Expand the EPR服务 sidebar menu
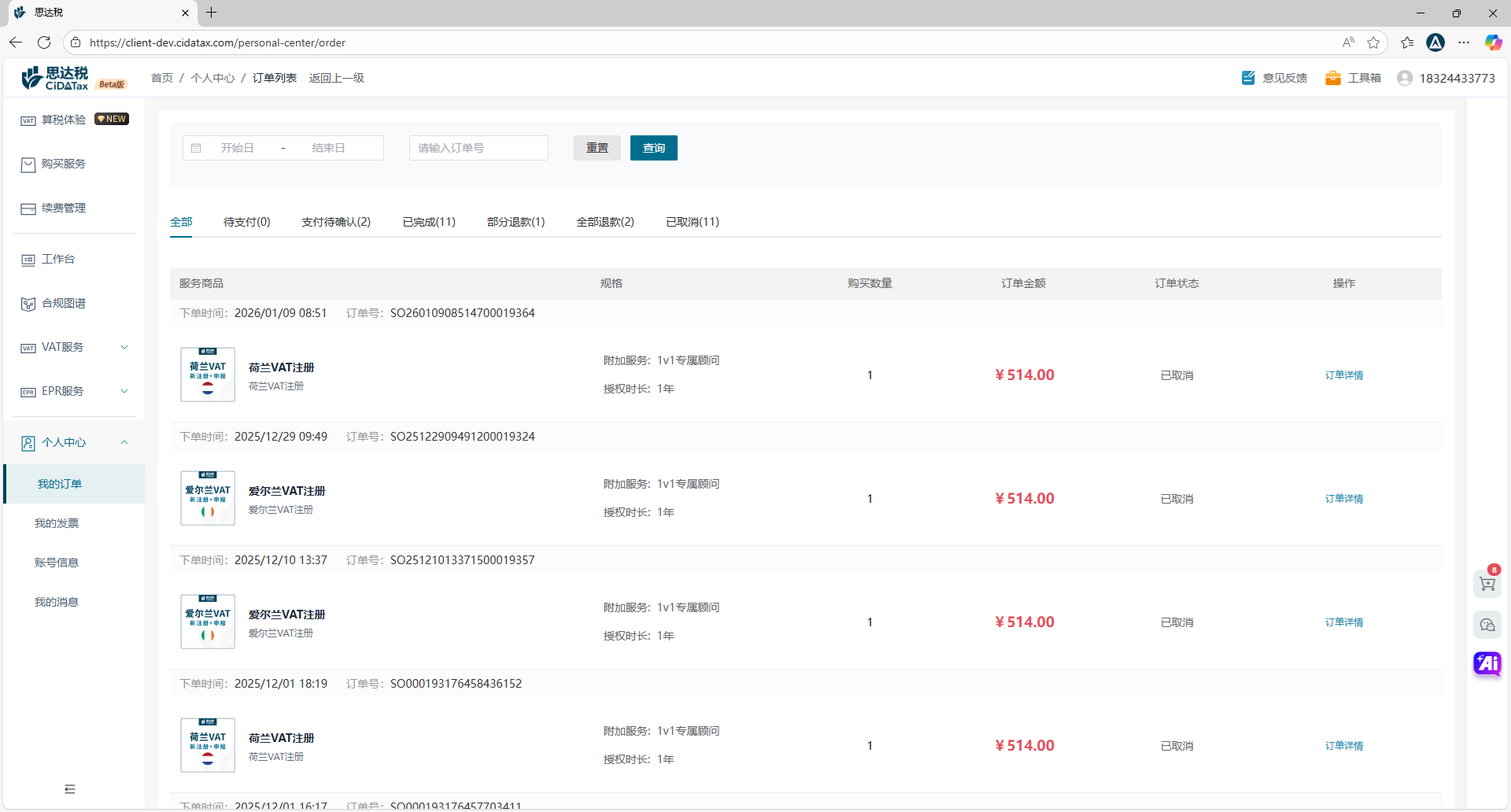 [74, 391]
